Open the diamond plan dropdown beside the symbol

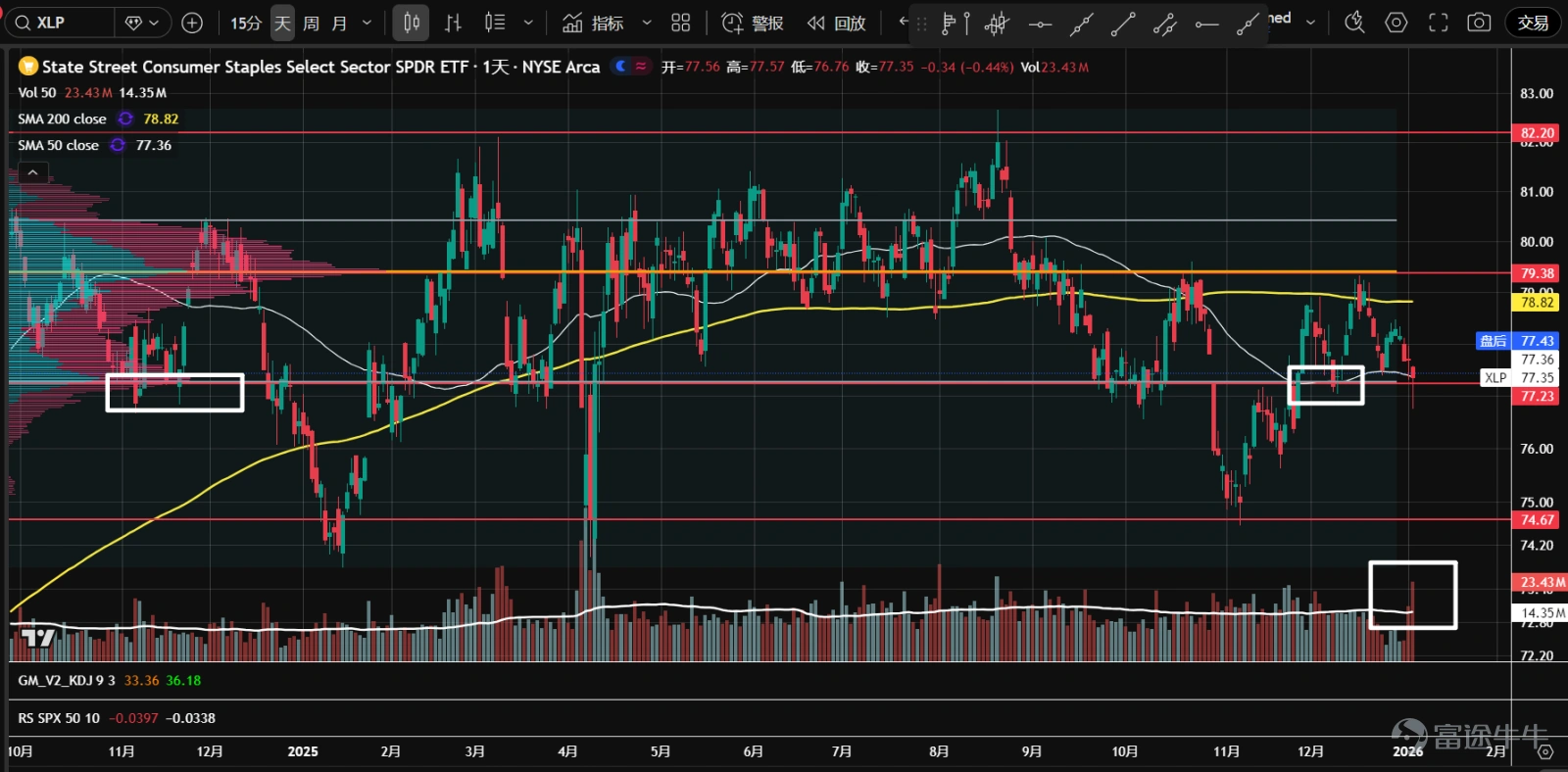(143, 23)
